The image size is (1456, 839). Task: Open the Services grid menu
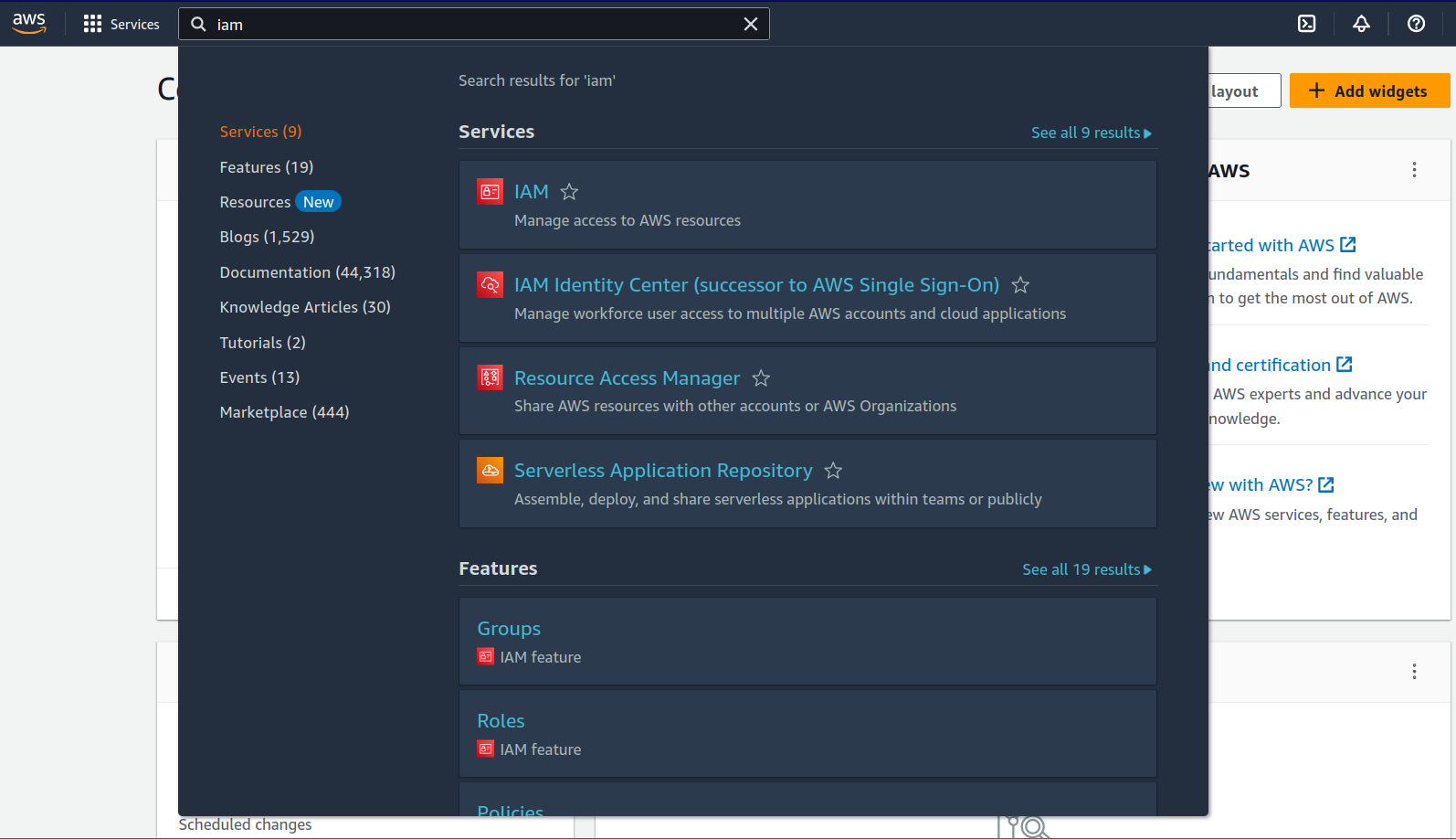coord(92,24)
